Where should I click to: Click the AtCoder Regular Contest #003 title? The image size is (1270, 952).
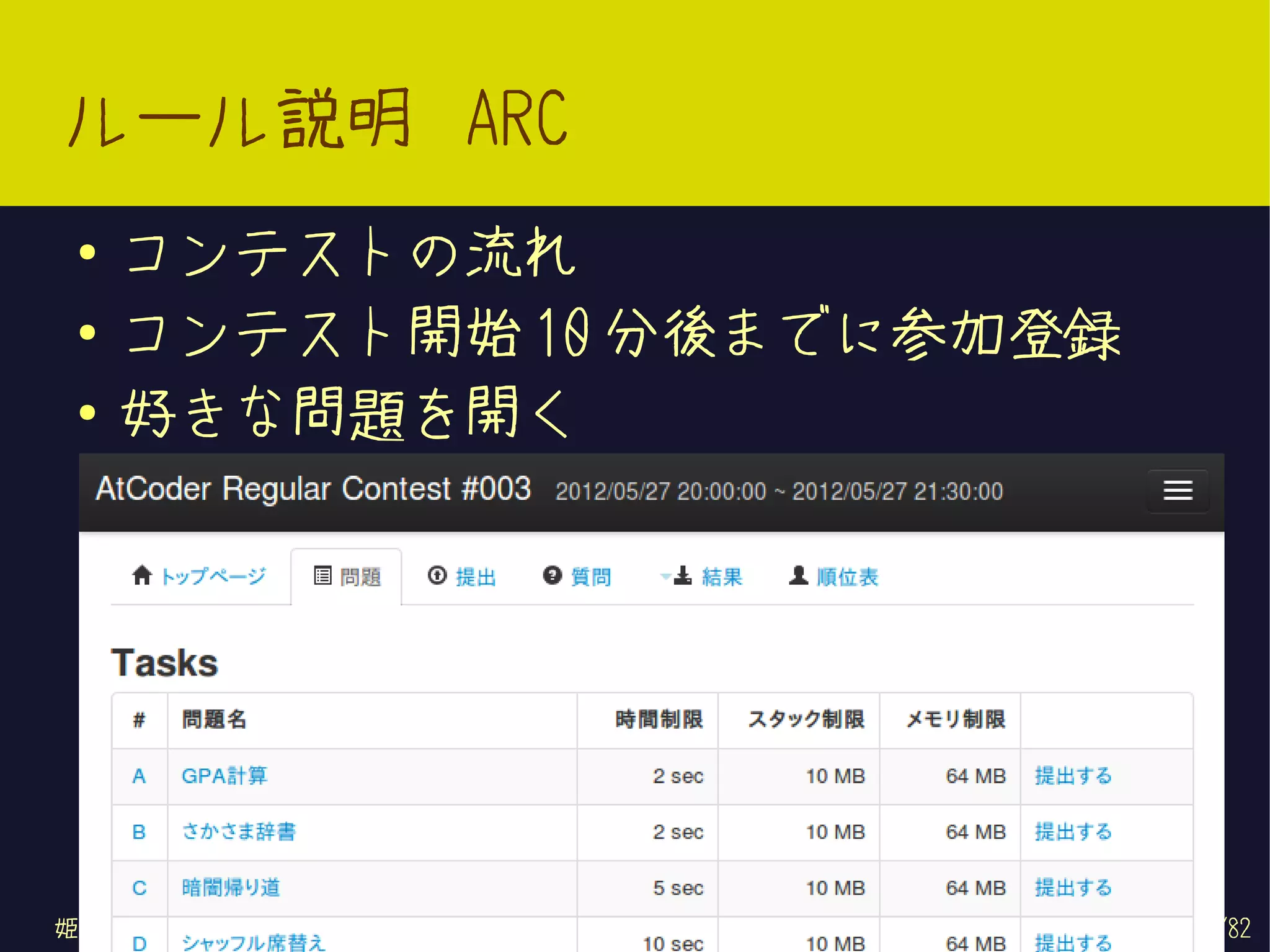click(313, 489)
